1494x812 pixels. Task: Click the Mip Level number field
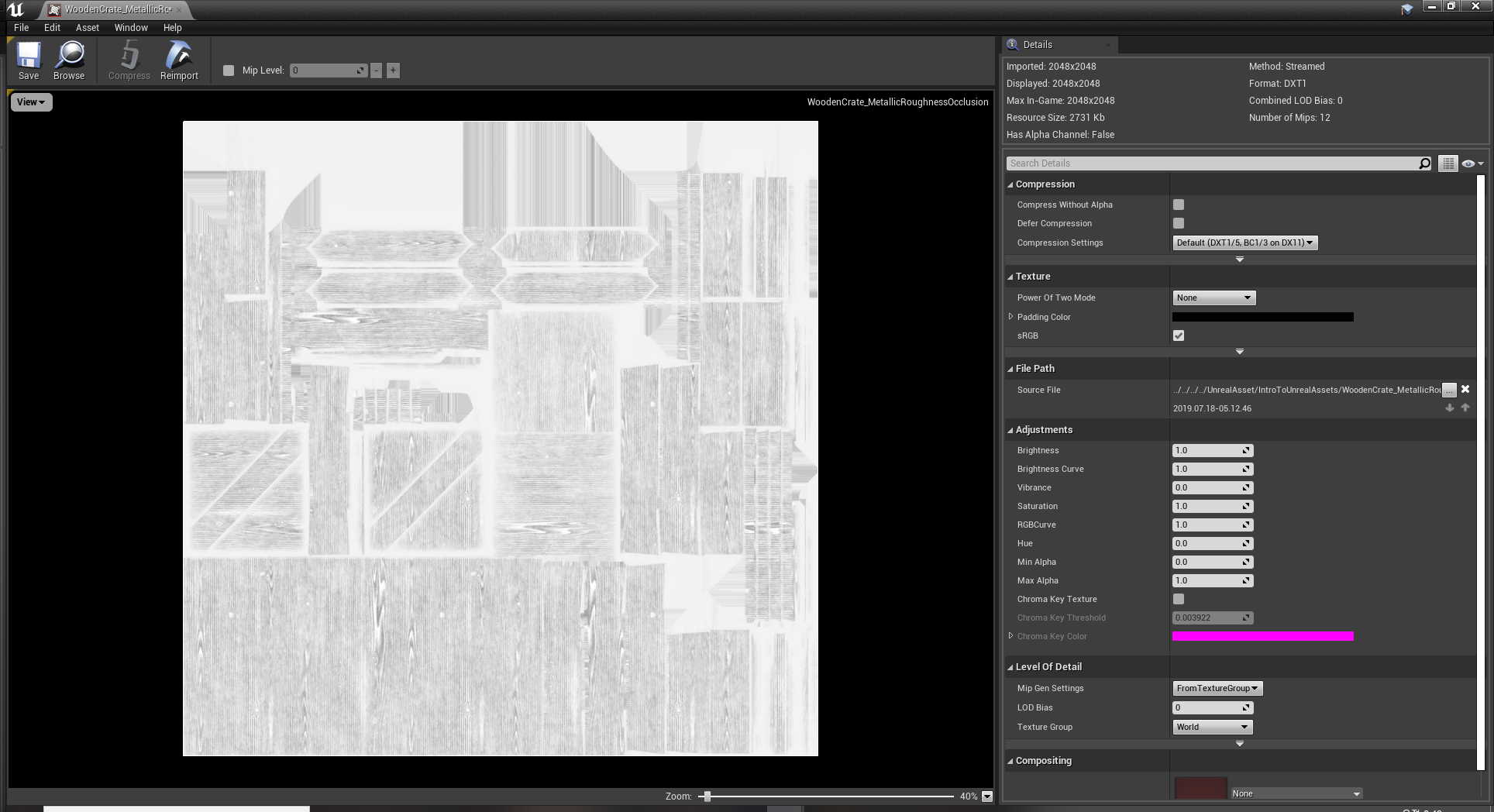tap(329, 71)
